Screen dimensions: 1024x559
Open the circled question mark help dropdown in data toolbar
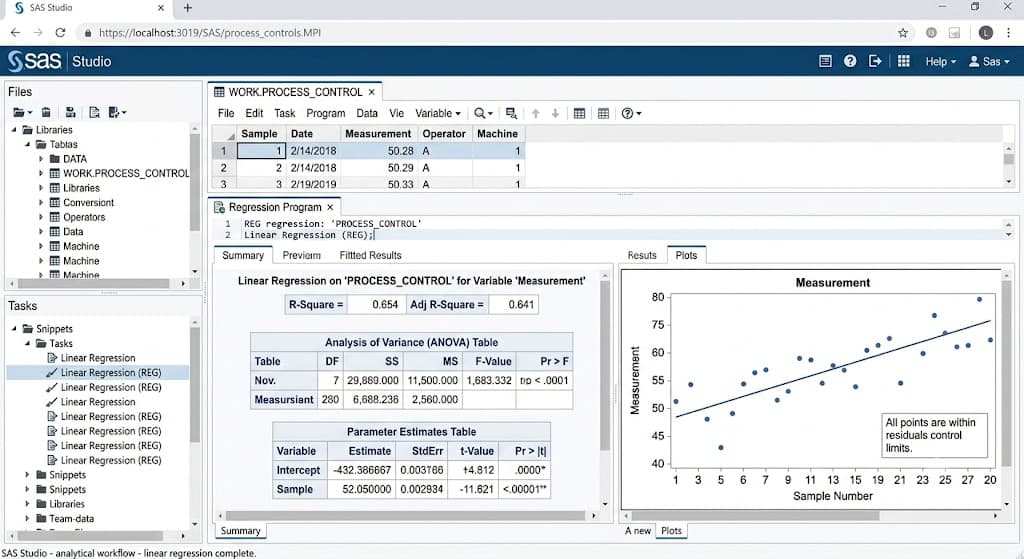631,113
